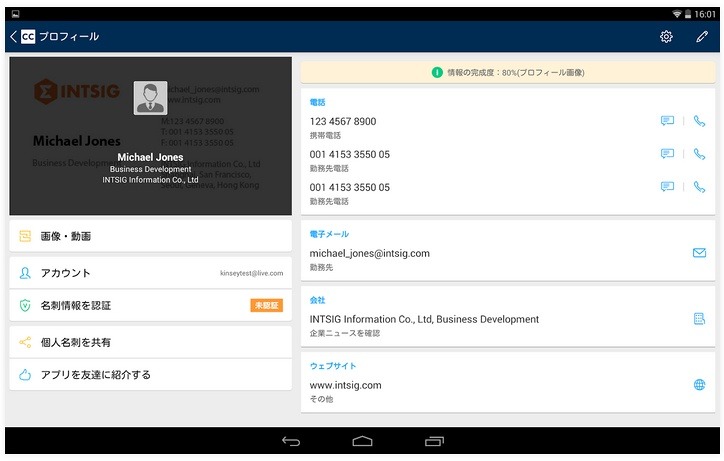The image size is (724, 461).
Task: Tap the shield icon for 名刺情報を認証
Action: (x=25, y=305)
